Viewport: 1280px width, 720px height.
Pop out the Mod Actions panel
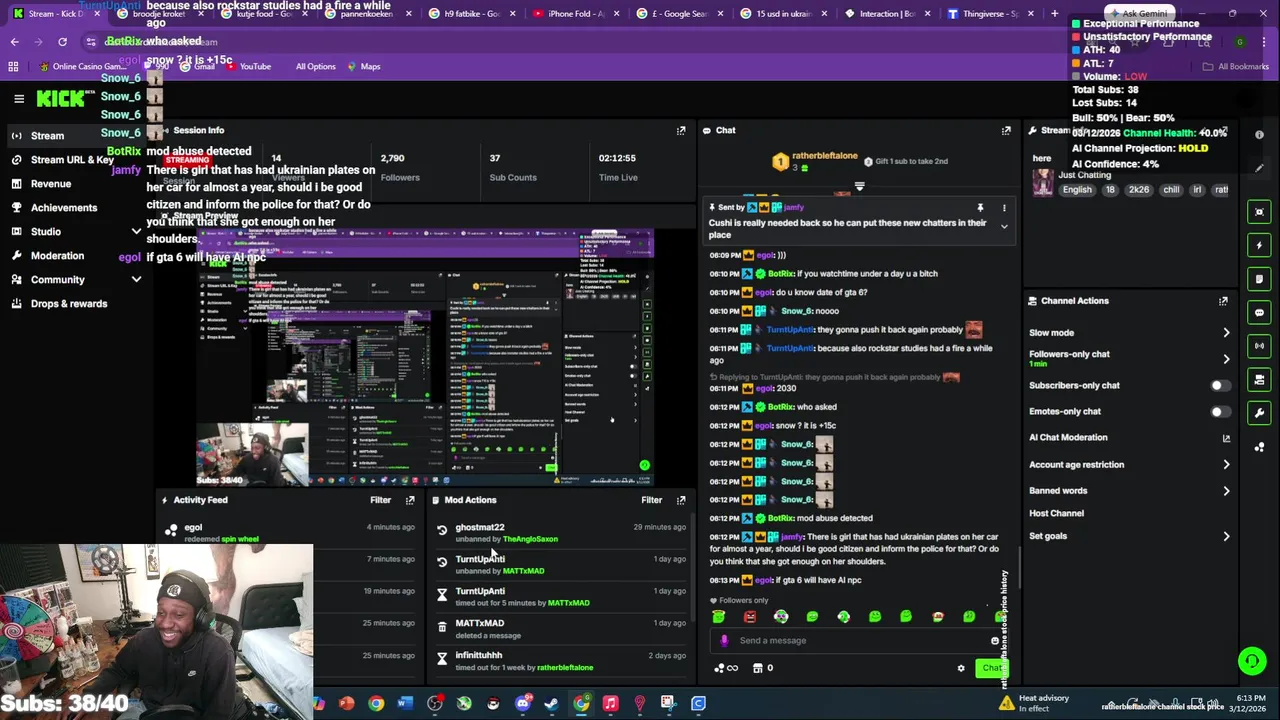[681, 500]
